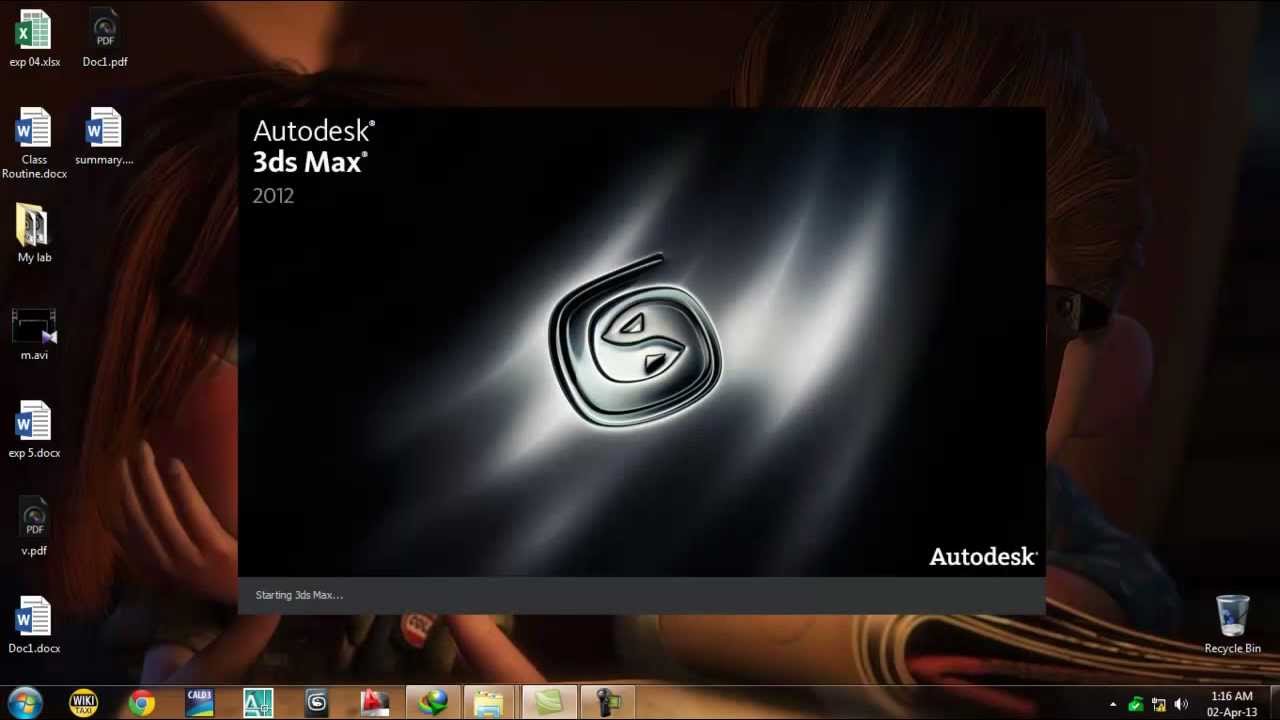Screen dimensions: 1280x720
Task: Open the CALD3 taskbar shortcut
Action: point(200,703)
